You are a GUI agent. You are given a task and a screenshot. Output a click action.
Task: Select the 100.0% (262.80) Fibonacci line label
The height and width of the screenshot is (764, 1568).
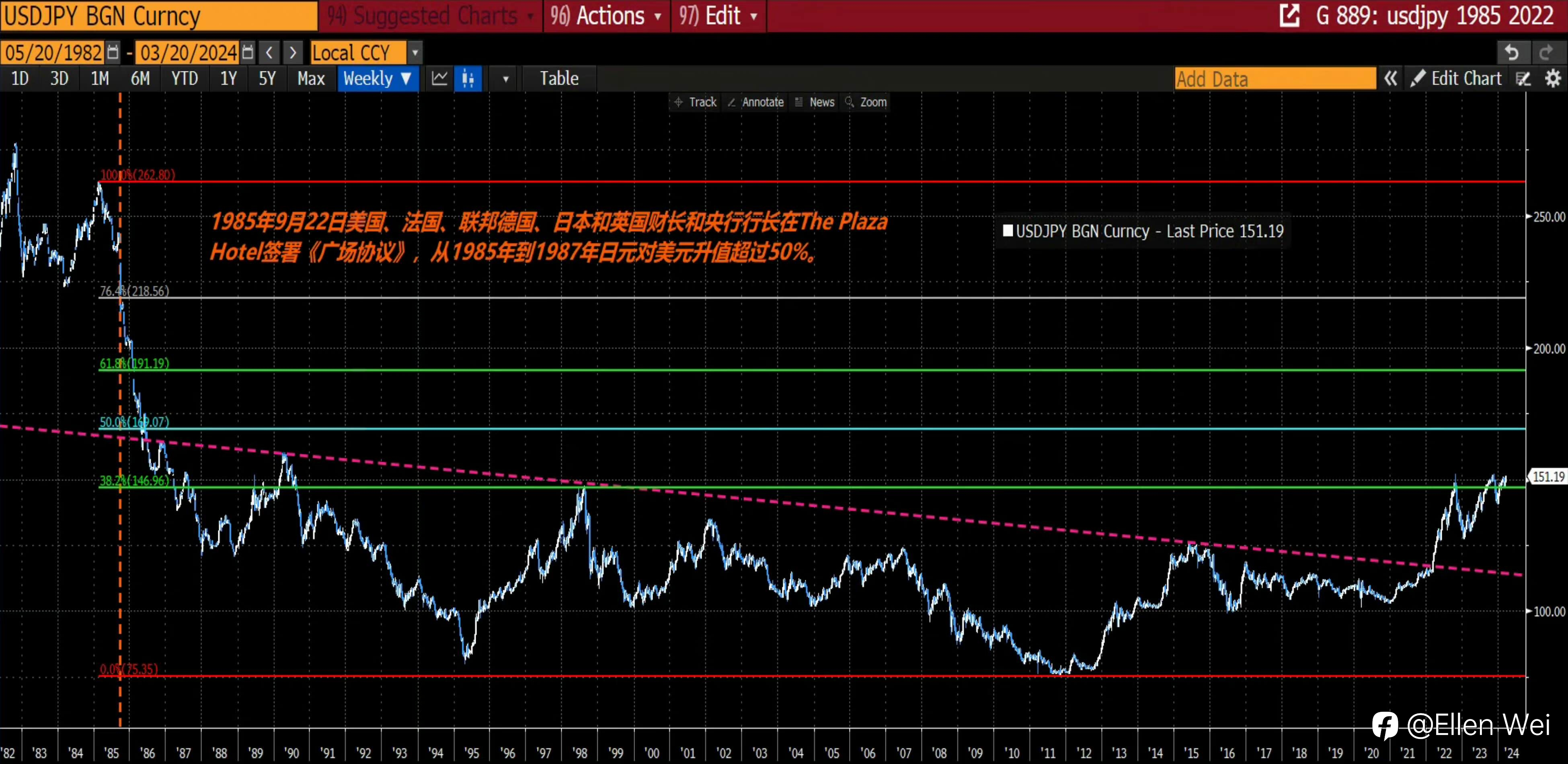pos(138,175)
